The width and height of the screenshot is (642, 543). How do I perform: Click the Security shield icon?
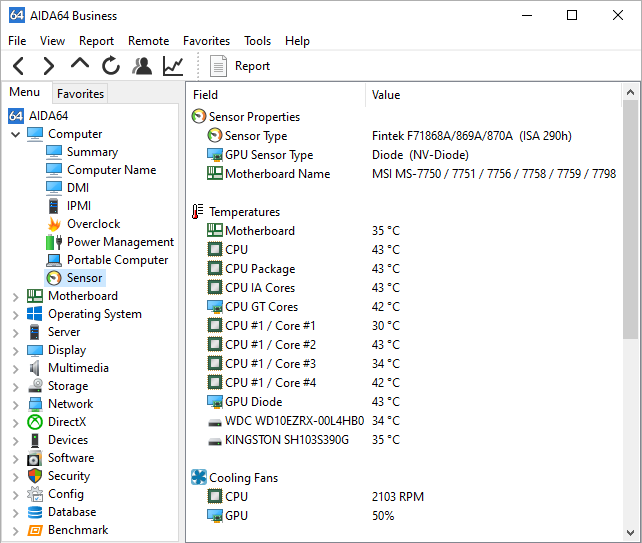pyautogui.click(x=35, y=476)
